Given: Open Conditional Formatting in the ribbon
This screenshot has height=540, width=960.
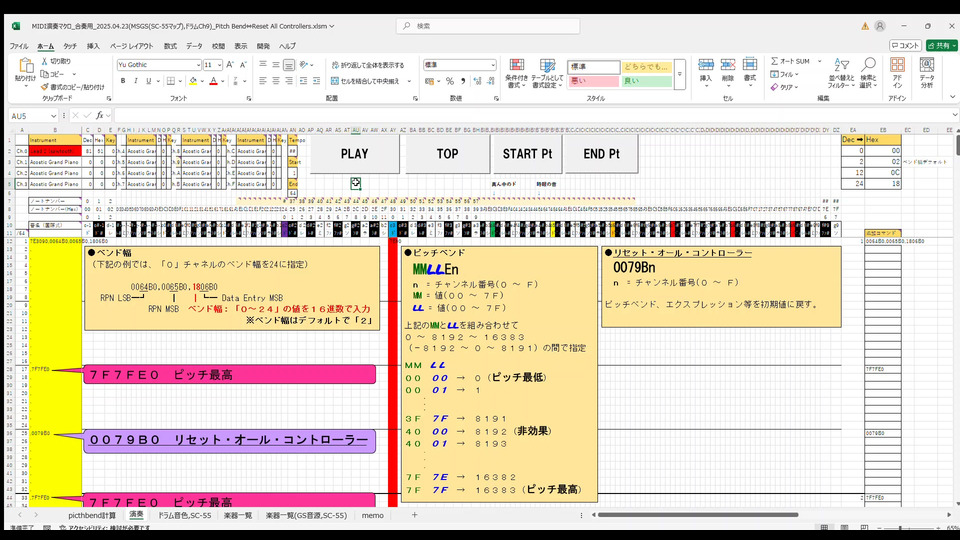Looking at the screenshot, I should pos(516,72).
